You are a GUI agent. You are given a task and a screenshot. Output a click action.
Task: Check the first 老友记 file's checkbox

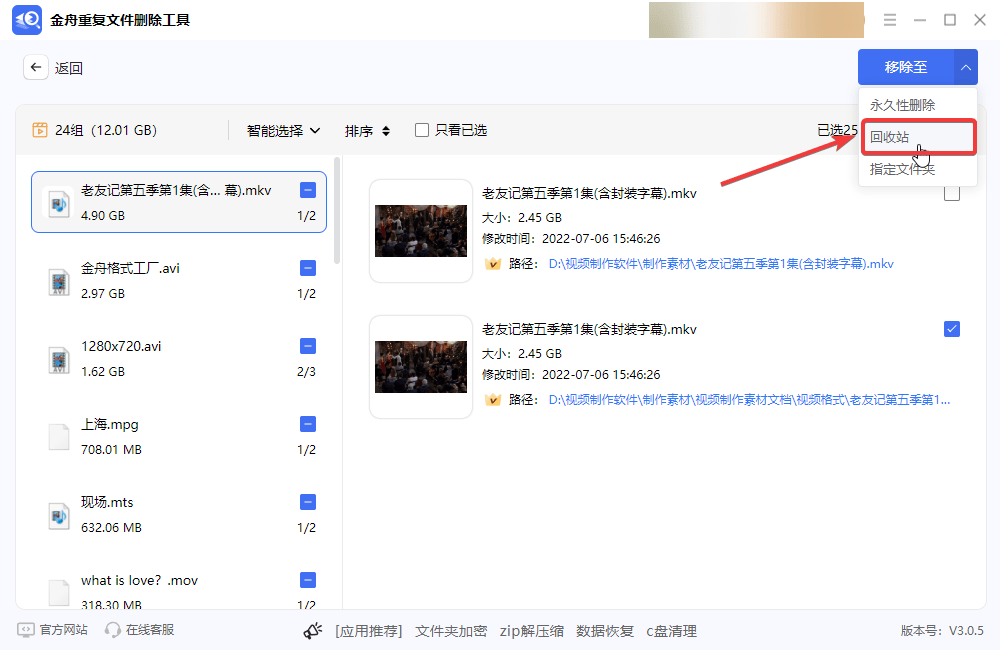click(x=952, y=193)
